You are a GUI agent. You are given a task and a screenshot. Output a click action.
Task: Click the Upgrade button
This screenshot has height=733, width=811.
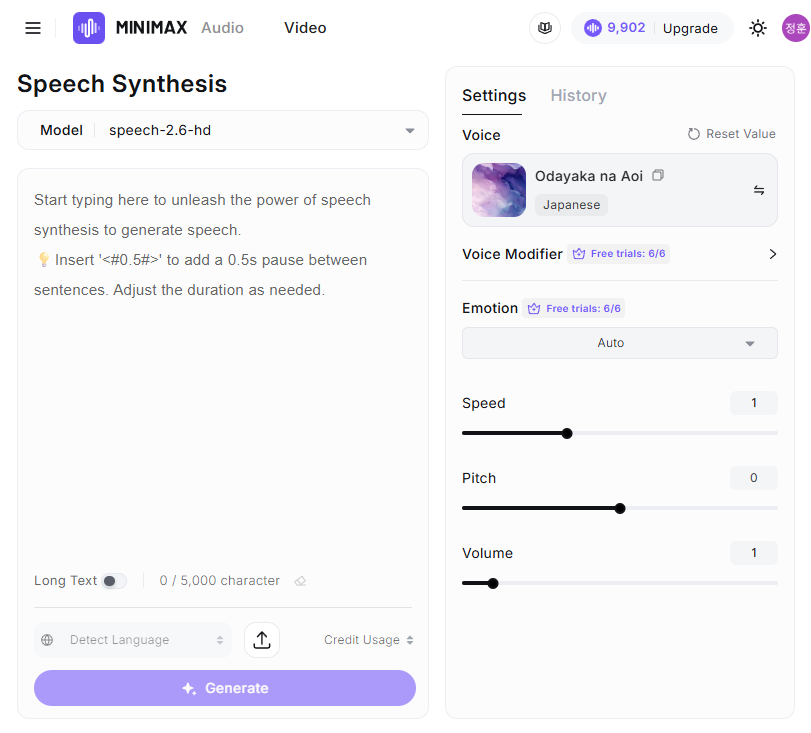point(690,28)
